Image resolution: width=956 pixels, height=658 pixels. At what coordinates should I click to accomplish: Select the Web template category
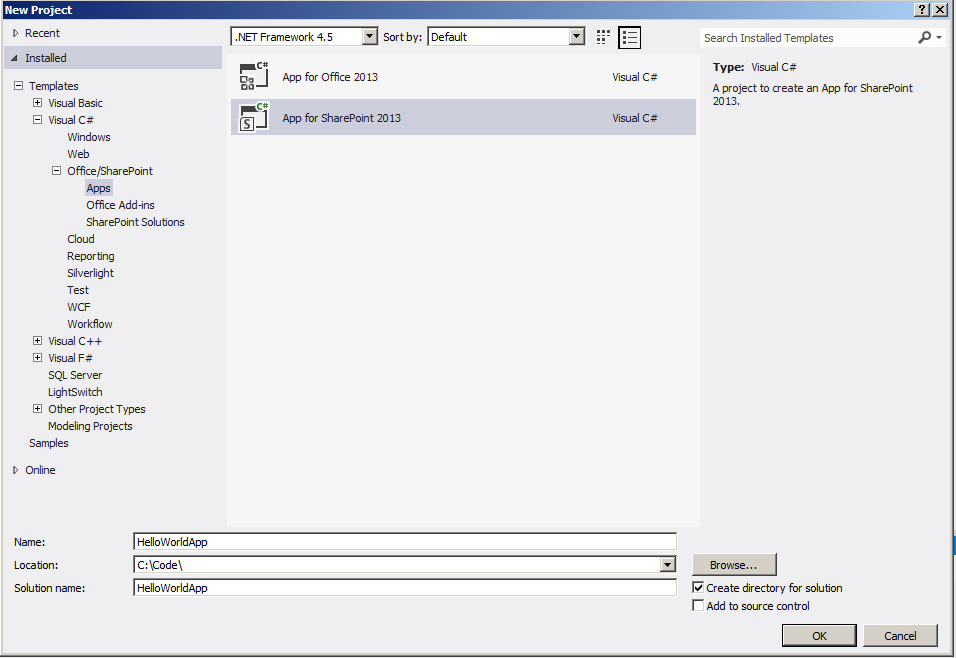coord(78,154)
